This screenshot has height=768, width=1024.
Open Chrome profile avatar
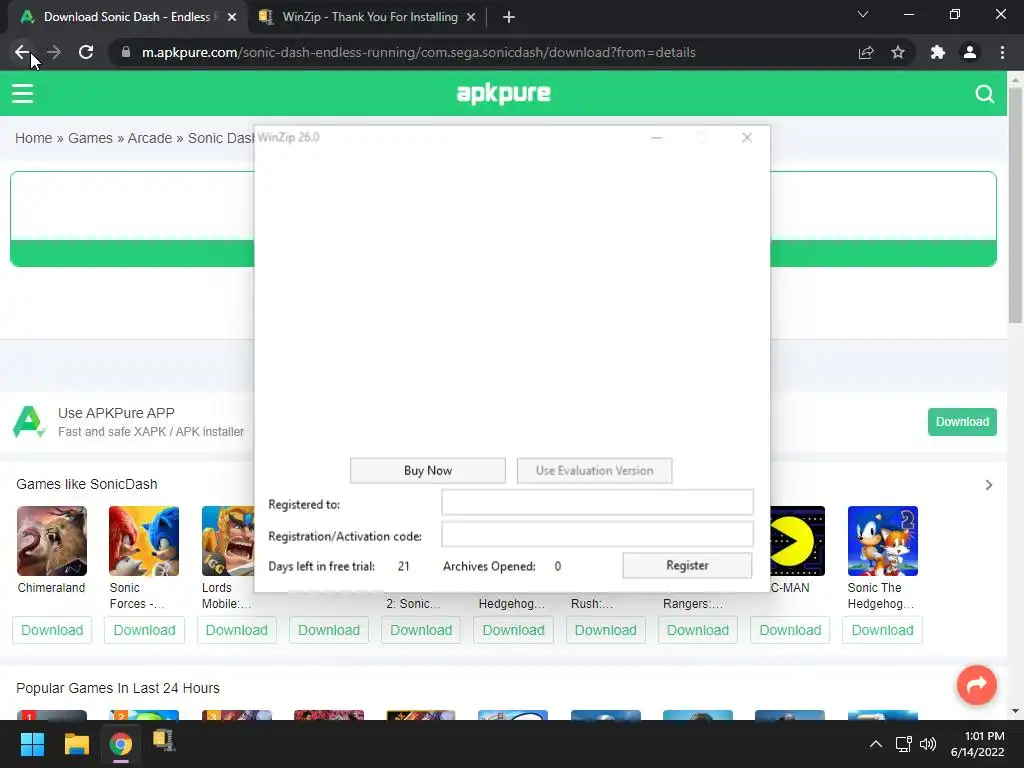[970, 52]
